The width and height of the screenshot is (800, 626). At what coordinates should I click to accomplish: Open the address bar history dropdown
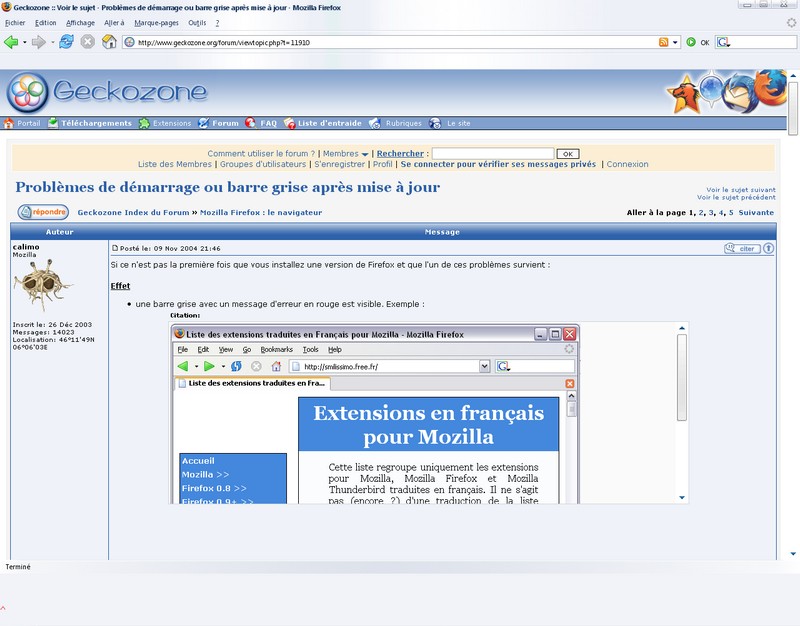pyautogui.click(x=675, y=42)
